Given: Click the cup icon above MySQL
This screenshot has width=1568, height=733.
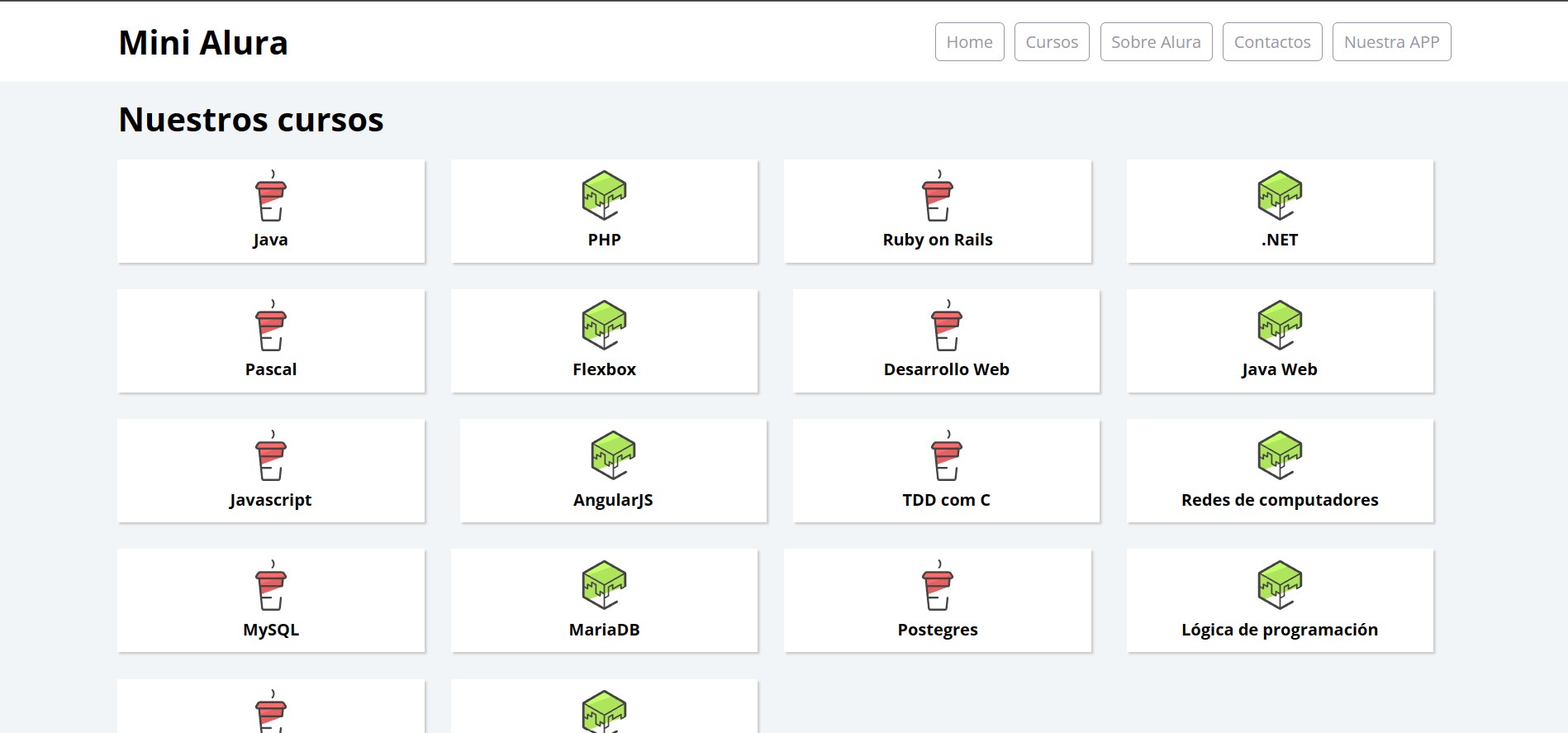Looking at the screenshot, I should [270, 586].
